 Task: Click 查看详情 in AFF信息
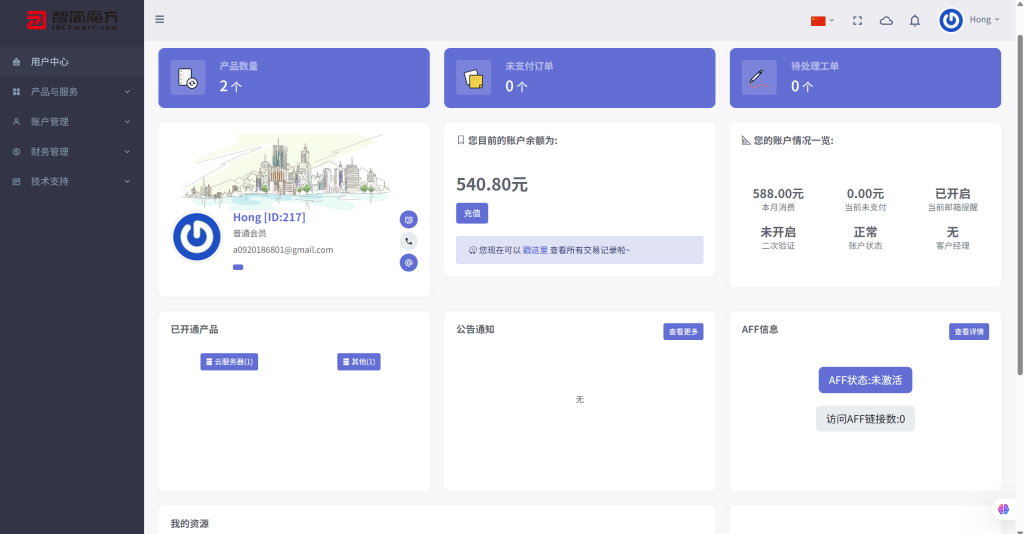point(968,332)
